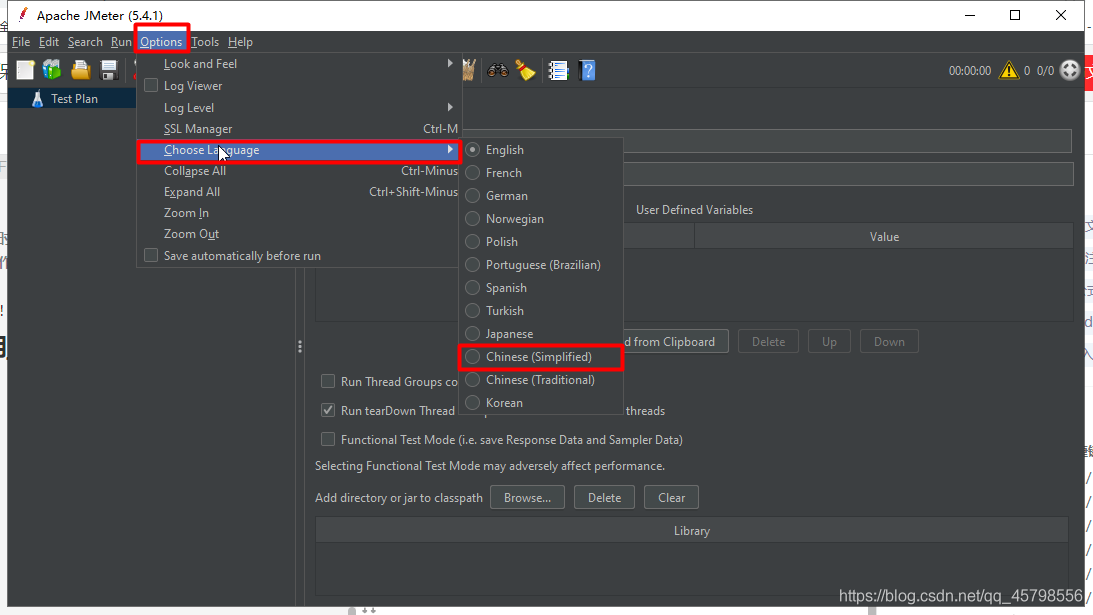Click the round thread status icon
This screenshot has height=615, width=1093.
[1070, 70]
